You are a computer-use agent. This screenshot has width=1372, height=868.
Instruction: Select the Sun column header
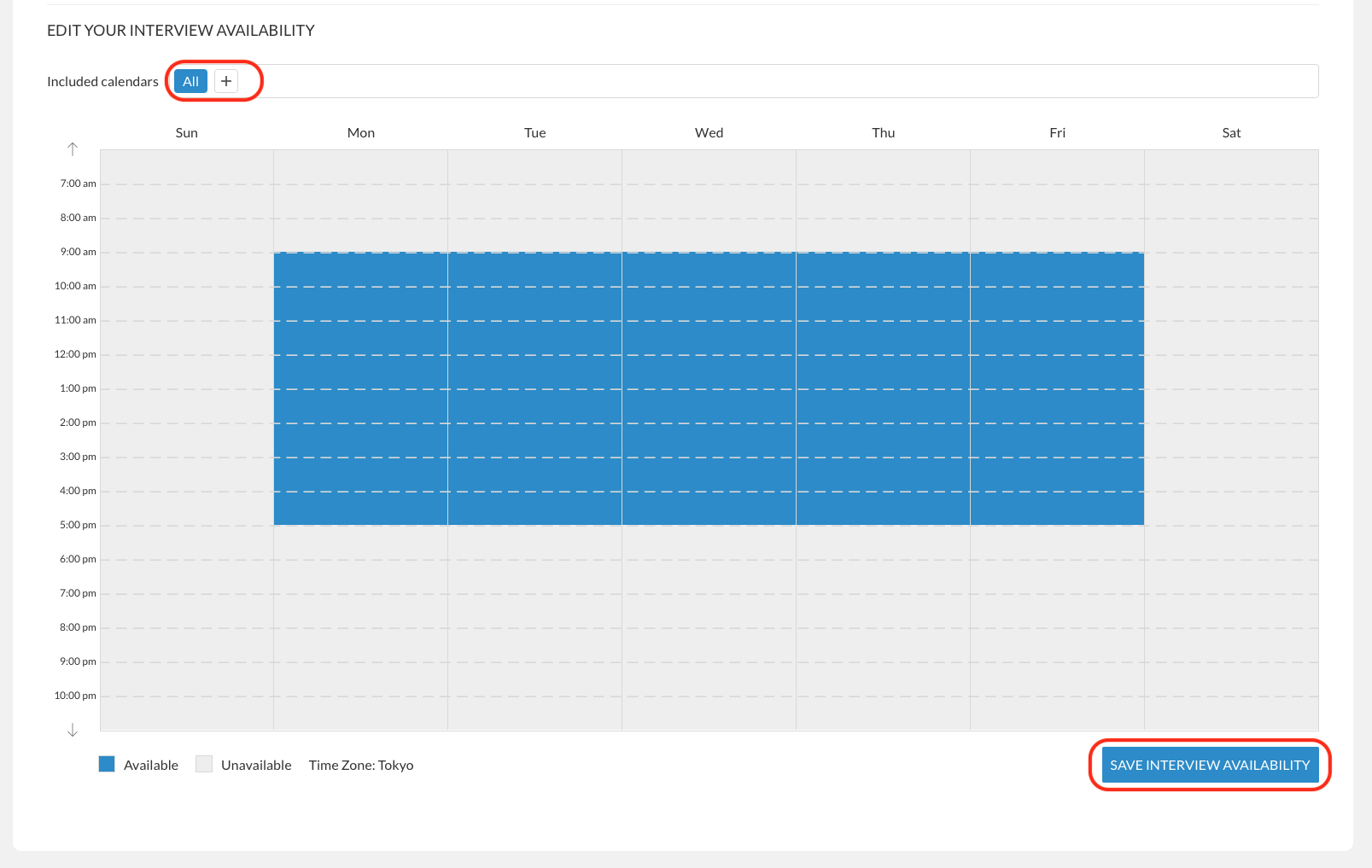point(186,132)
